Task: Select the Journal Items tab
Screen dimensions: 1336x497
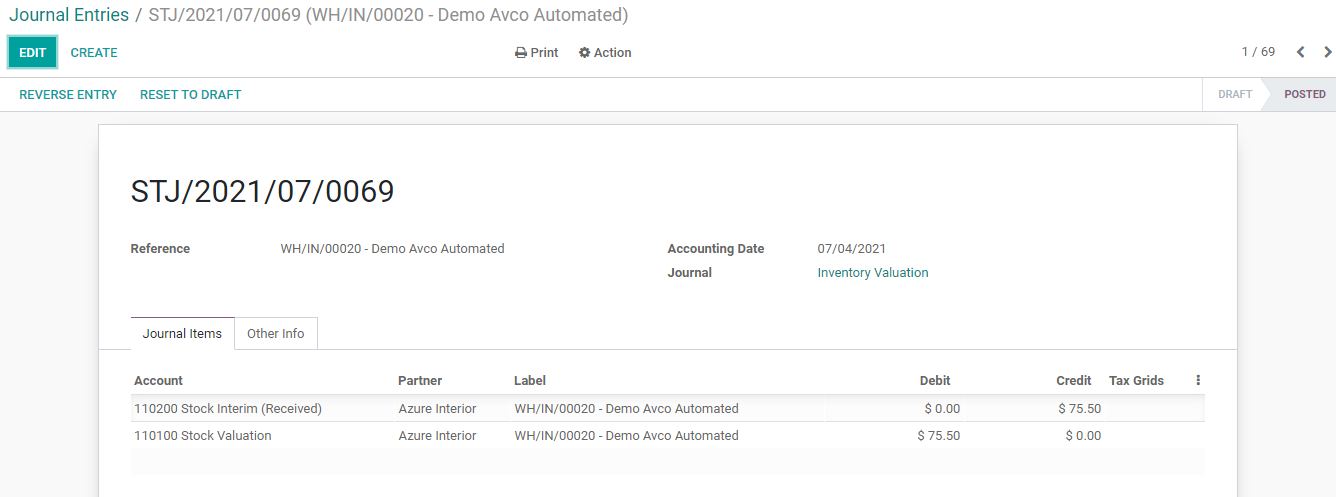Action: (x=182, y=334)
